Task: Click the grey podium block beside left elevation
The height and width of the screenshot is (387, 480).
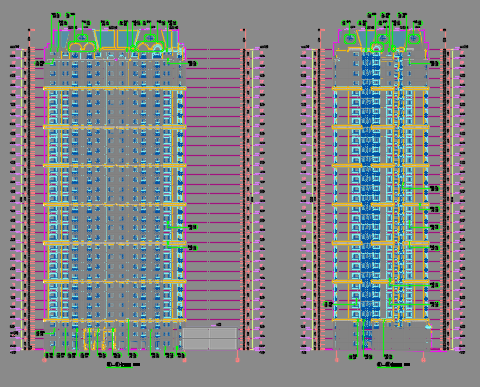Action: tap(210, 339)
